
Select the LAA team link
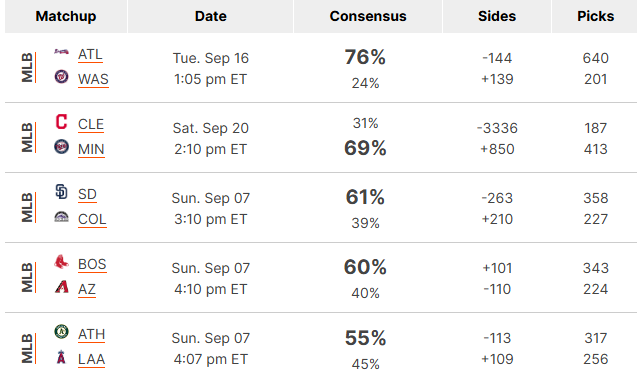(91, 359)
